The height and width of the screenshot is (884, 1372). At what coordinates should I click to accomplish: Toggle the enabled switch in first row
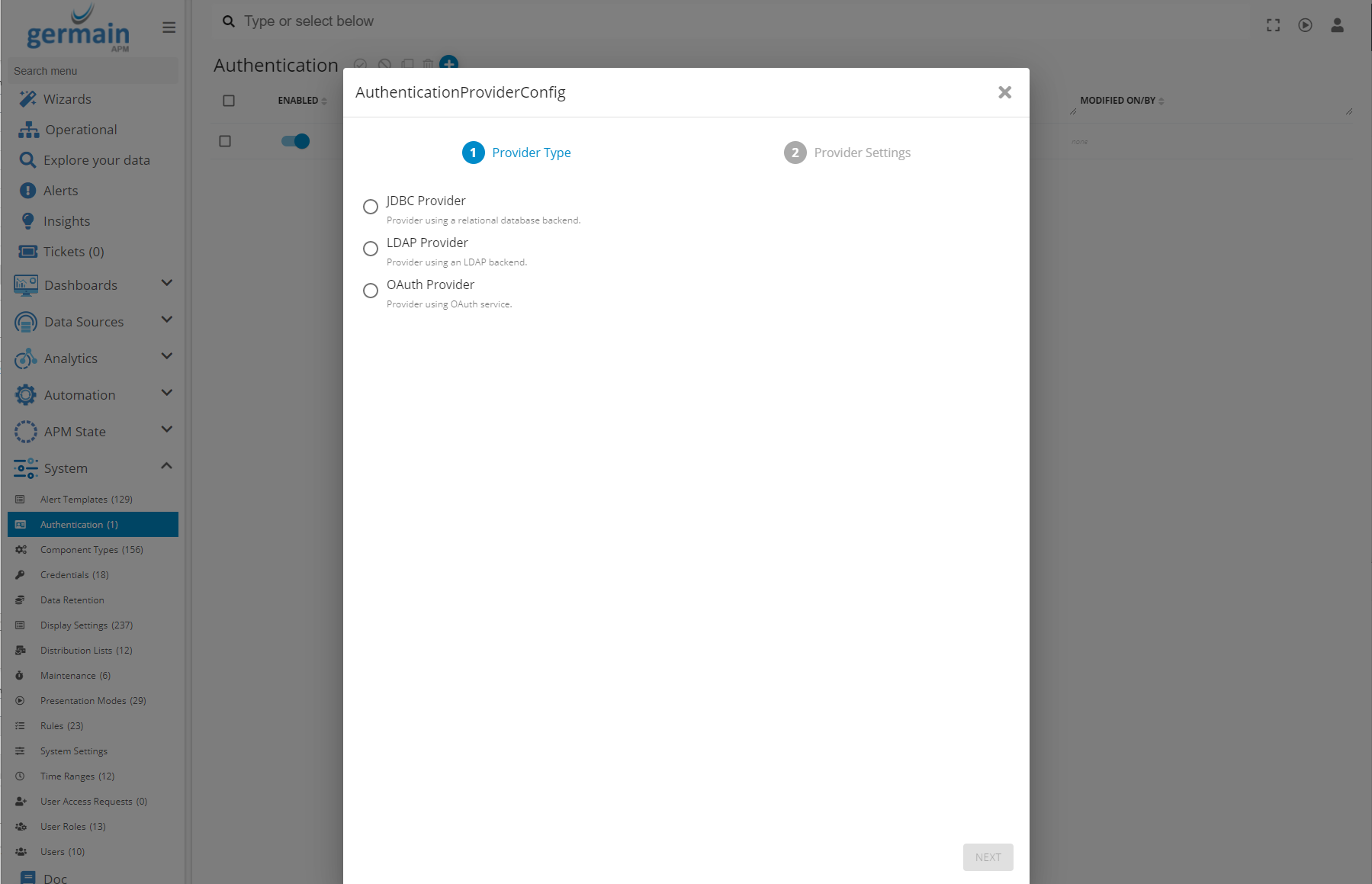tap(295, 141)
